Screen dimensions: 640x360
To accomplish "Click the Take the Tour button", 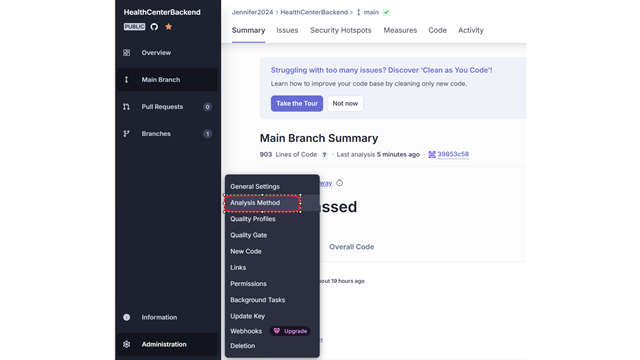I will point(297,103).
